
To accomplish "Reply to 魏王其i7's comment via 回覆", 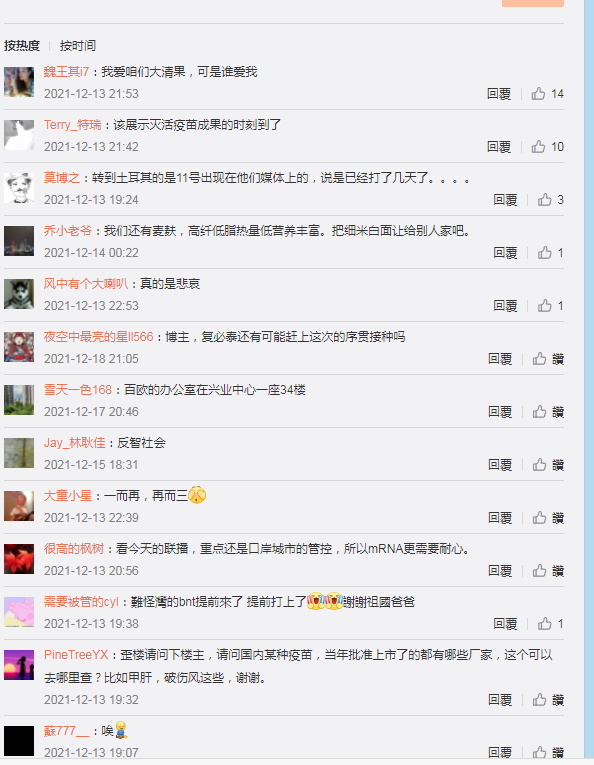I will click(x=498, y=93).
